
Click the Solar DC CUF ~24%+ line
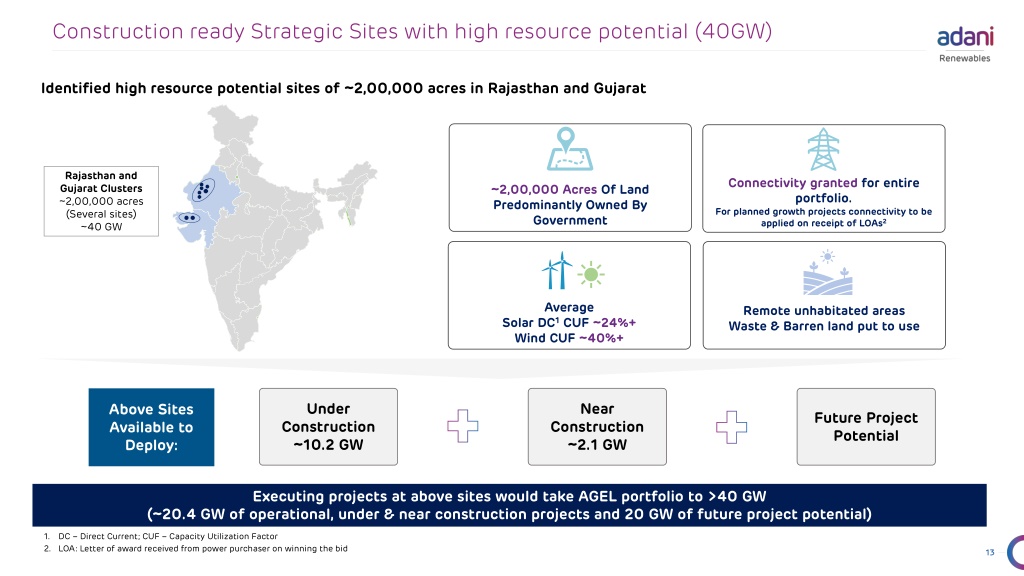coord(569,323)
